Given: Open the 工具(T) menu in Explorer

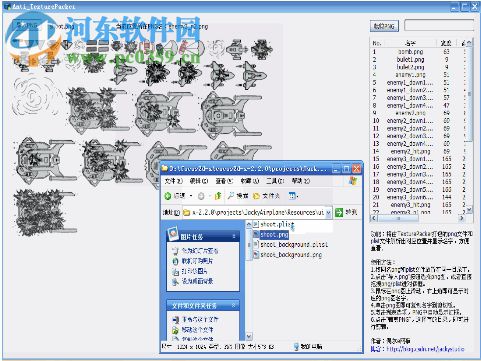Looking at the screenshot, I should [275, 181].
